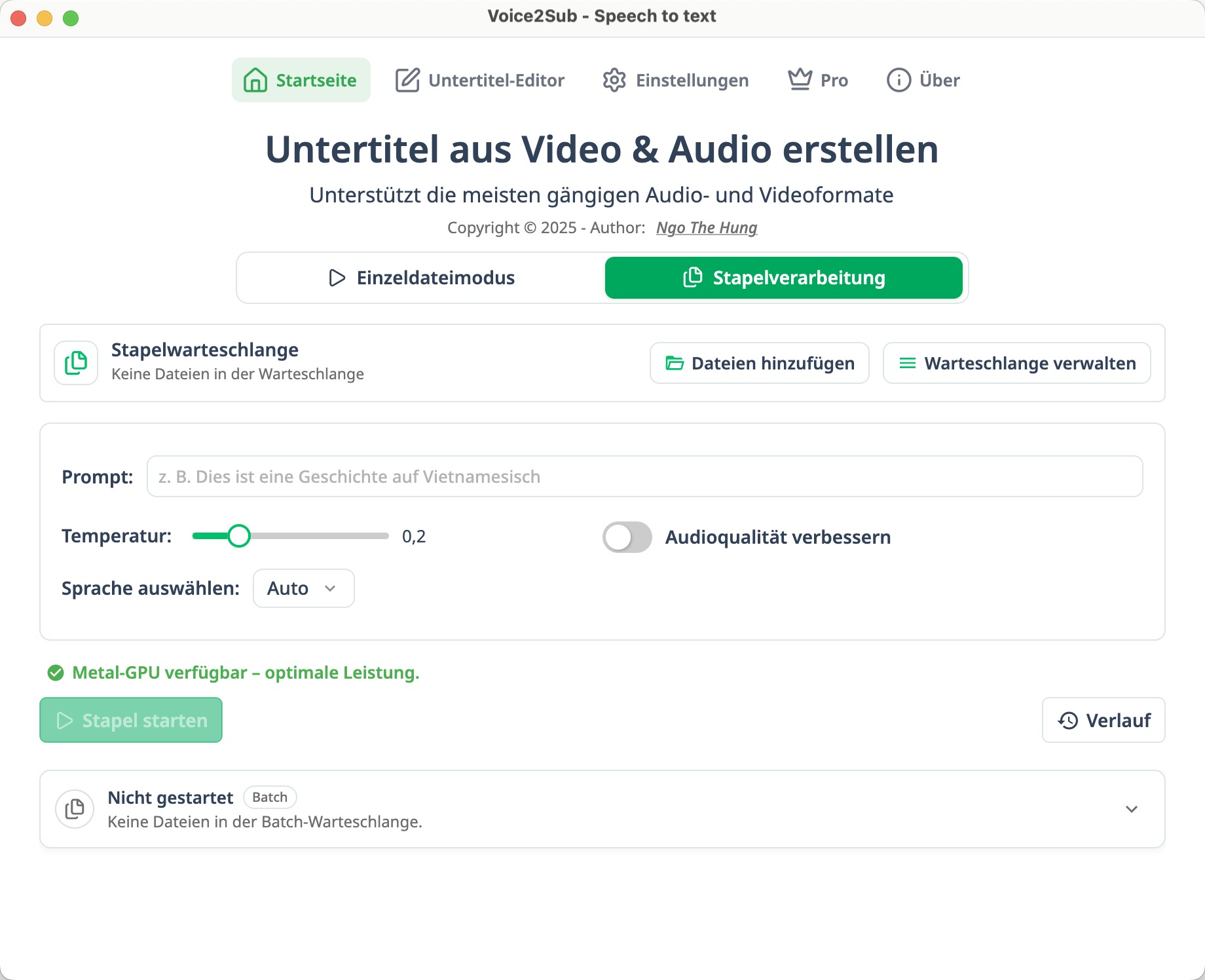Viewport: 1205px width, 980px height.
Task: Click Dateien hinzufügen button
Action: pyautogui.click(x=760, y=363)
